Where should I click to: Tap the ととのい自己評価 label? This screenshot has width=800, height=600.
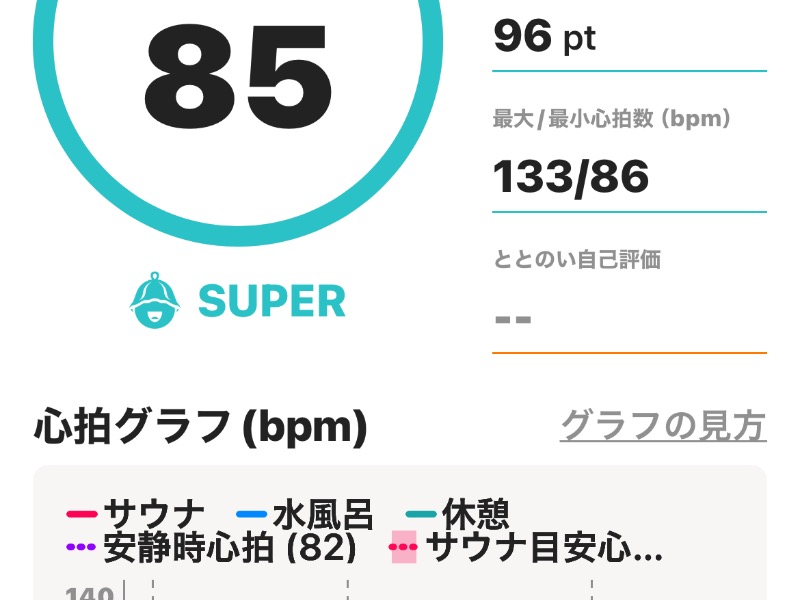pyautogui.click(x=577, y=260)
